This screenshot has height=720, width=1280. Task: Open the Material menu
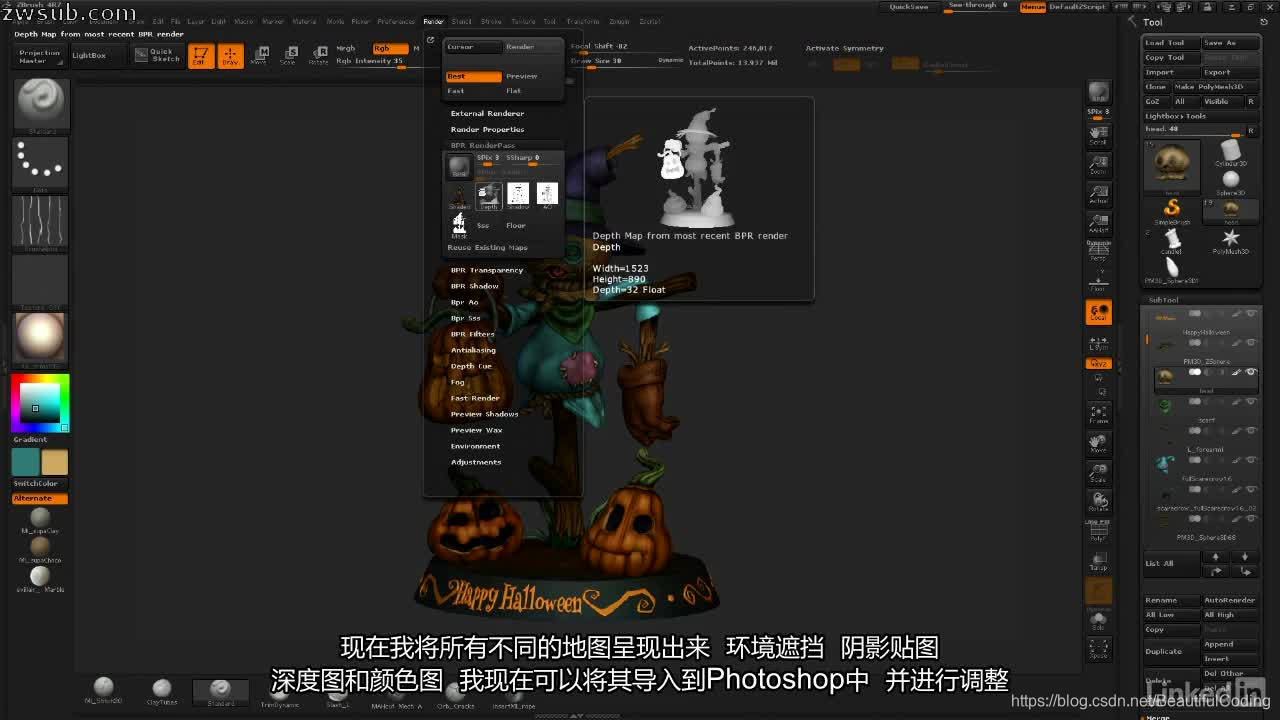pos(304,21)
